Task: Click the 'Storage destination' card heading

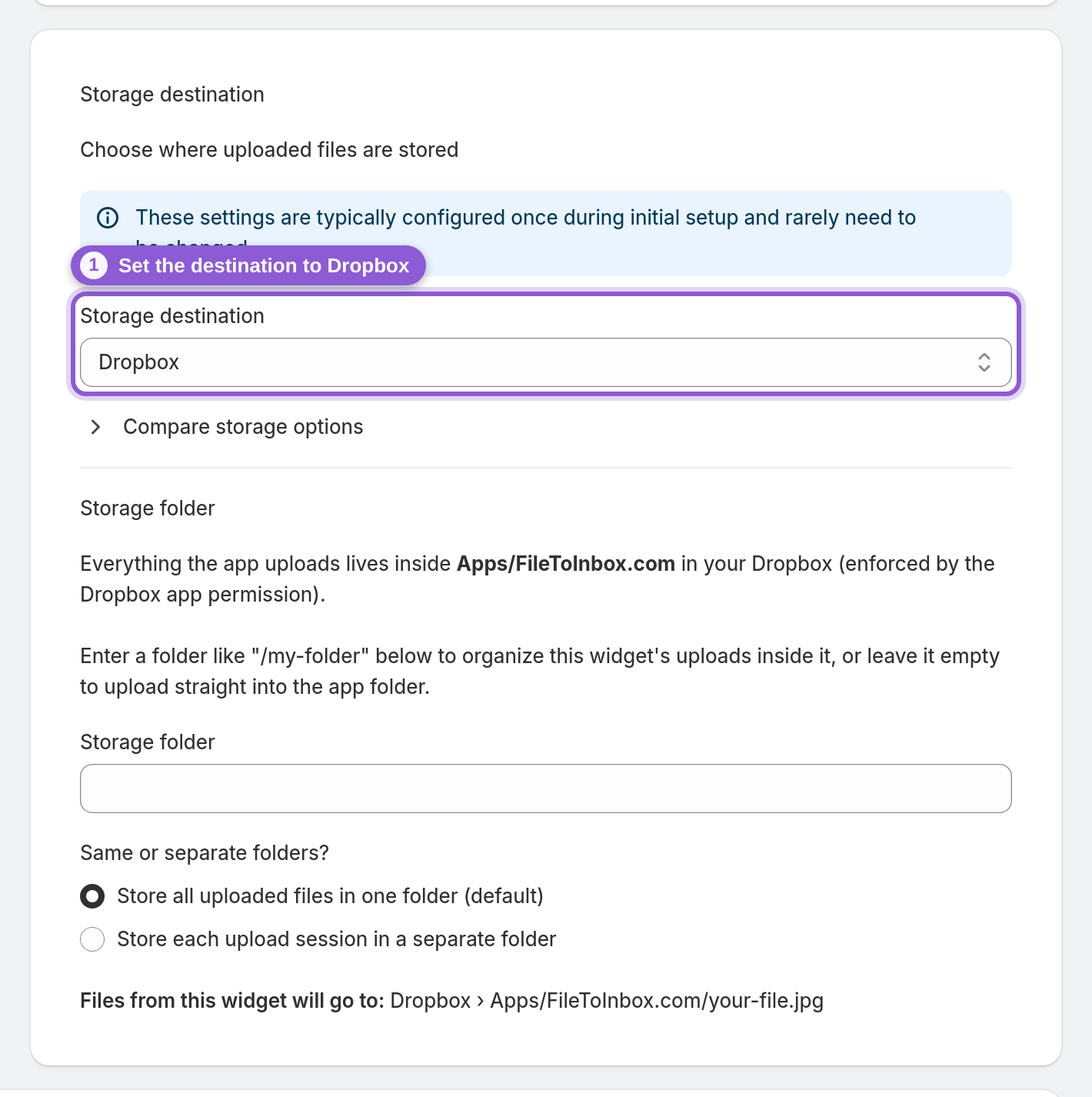Action: pyautogui.click(x=171, y=95)
